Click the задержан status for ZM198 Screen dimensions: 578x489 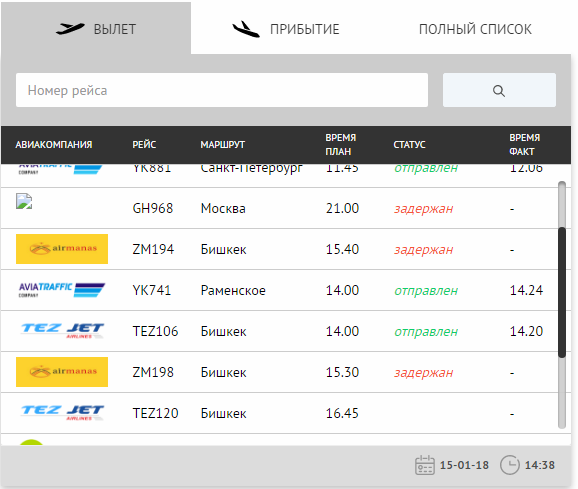(x=424, y=373)
